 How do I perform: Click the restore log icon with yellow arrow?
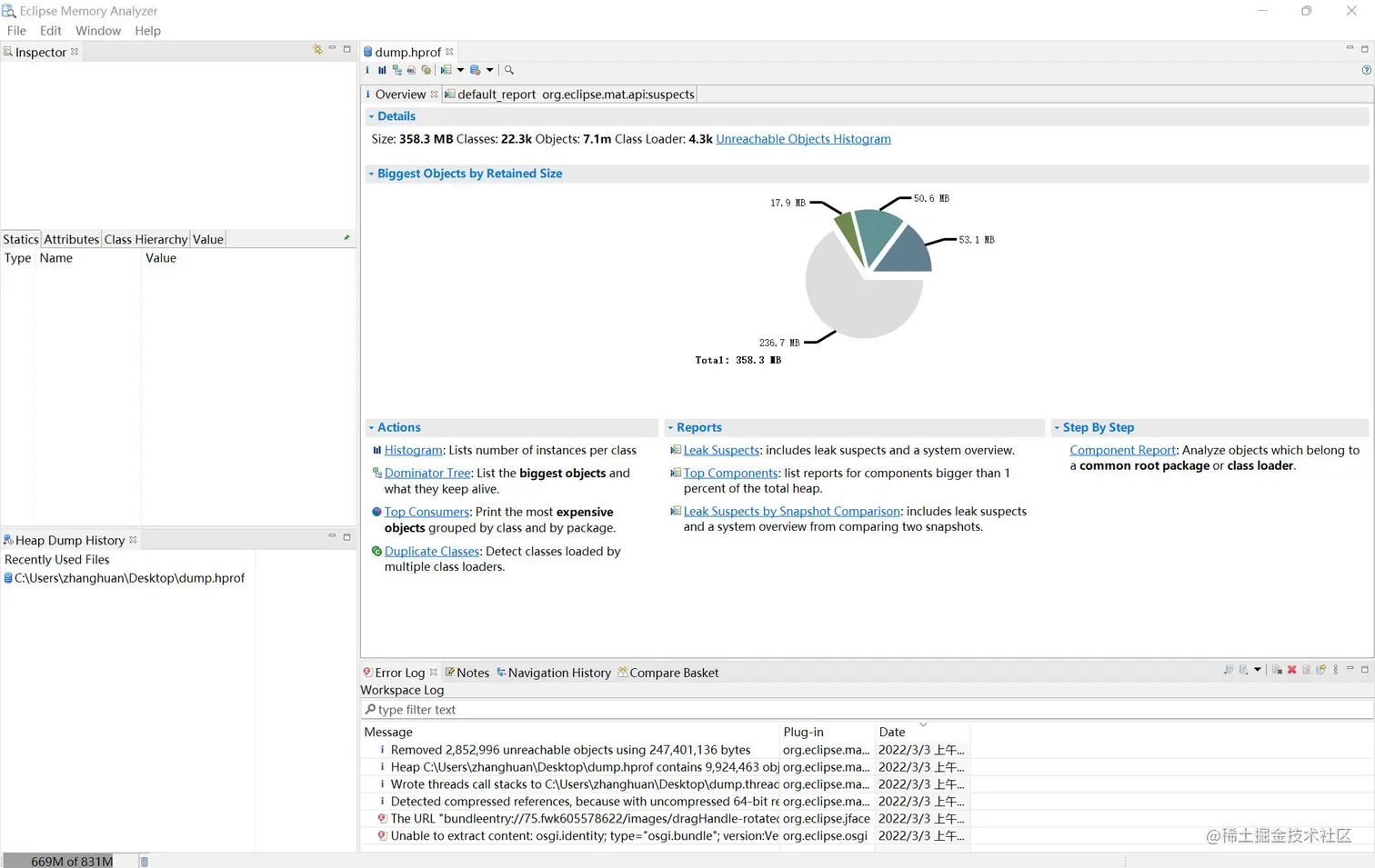click(1320, 670)
